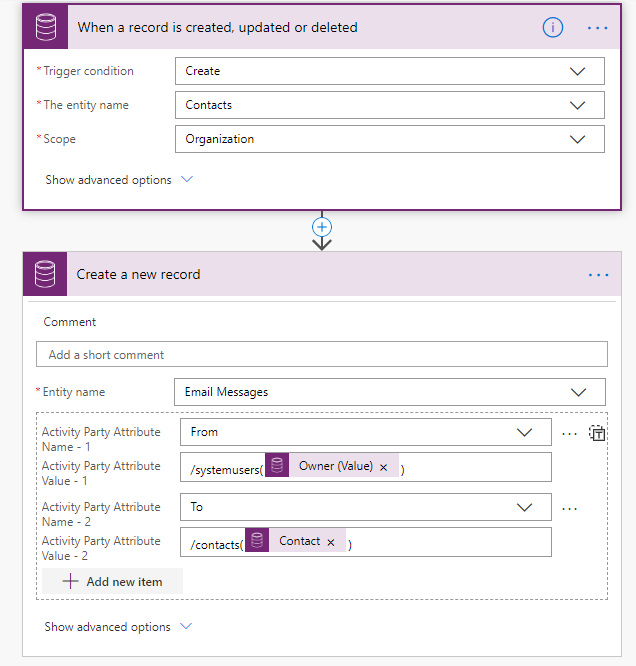
Task: Open the ellipsis menu beside the To field
Action: (569, 508)
